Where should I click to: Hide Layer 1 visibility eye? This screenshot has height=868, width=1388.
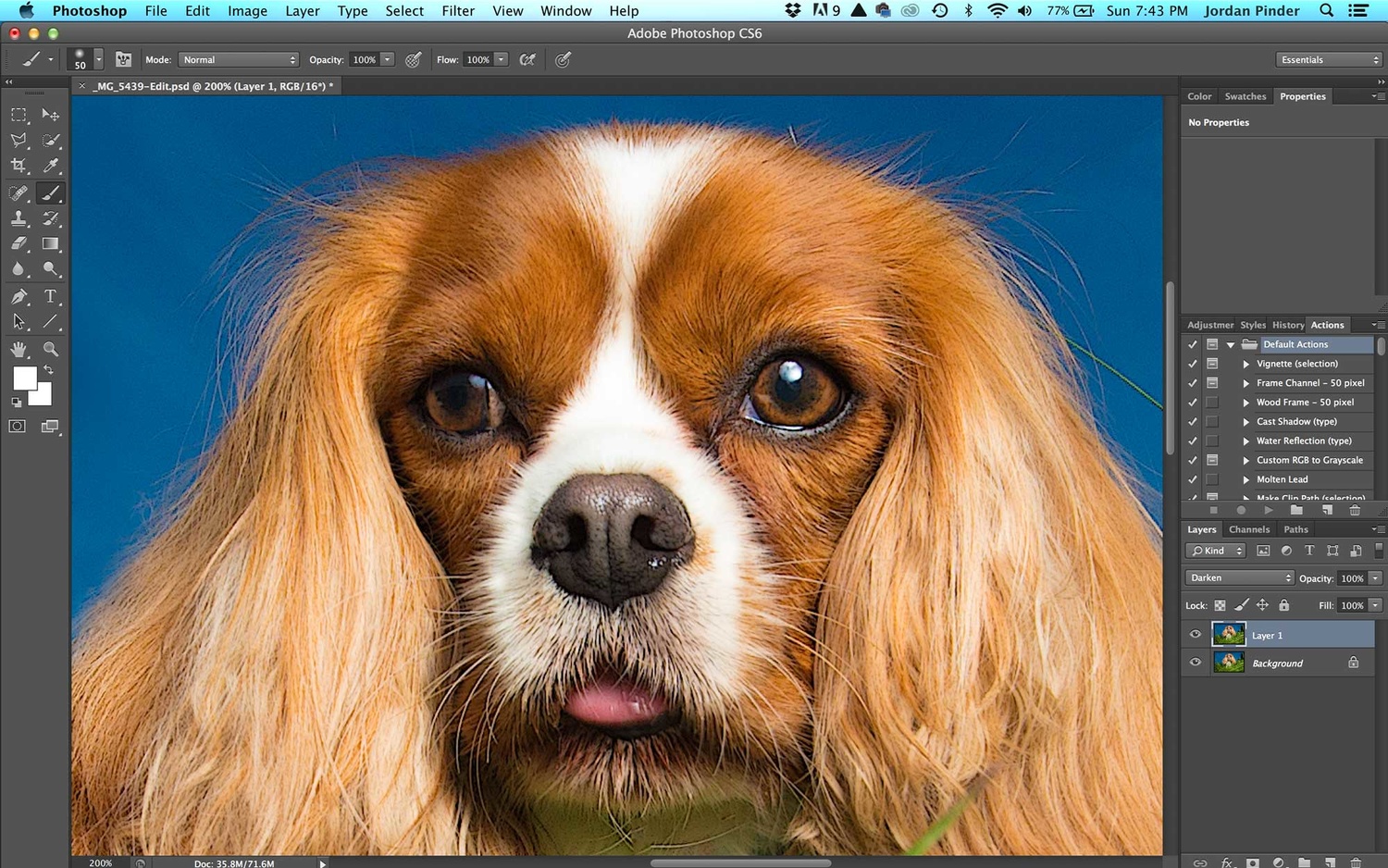(x=1195, y=635)
